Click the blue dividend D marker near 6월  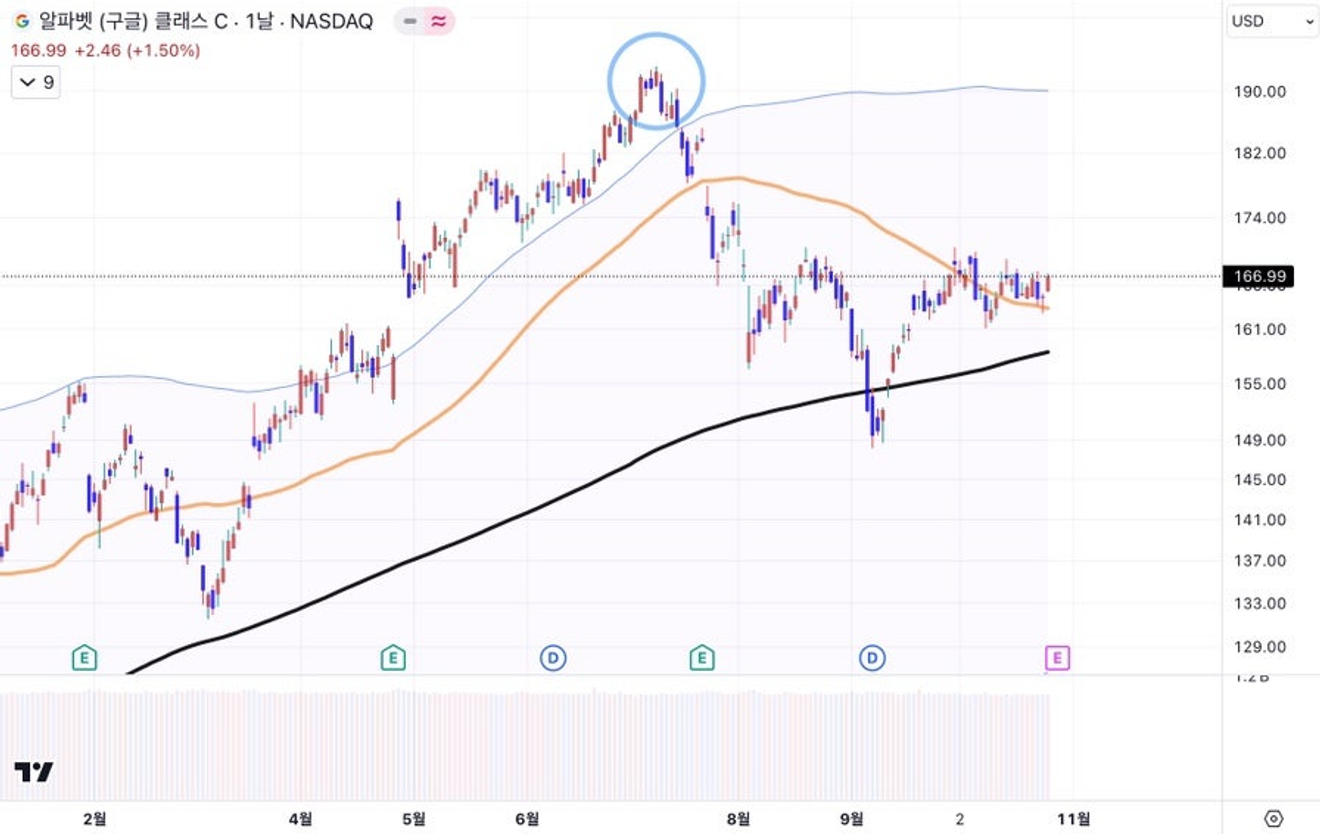[553, 657]
